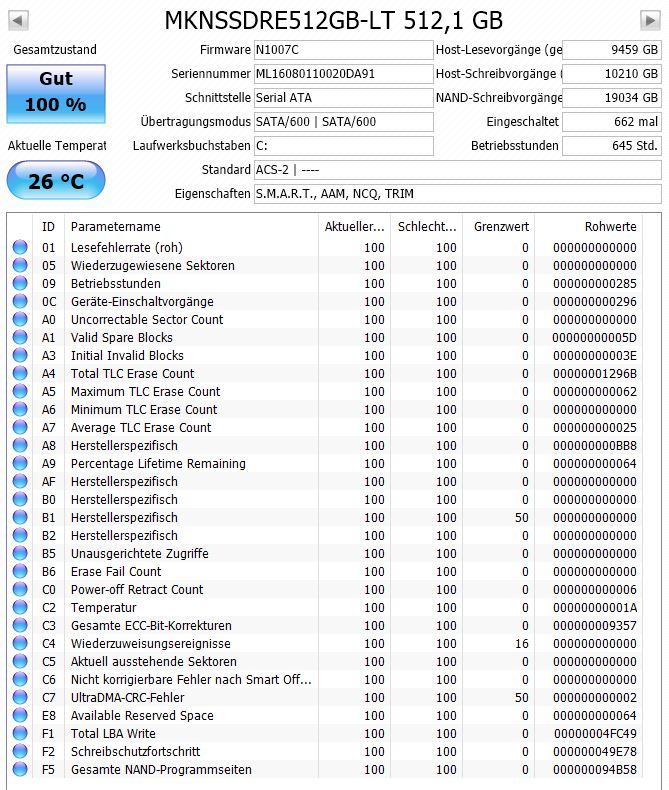Click raw value 000000000BB8
The image size is (669, 790).
[595, 446]
